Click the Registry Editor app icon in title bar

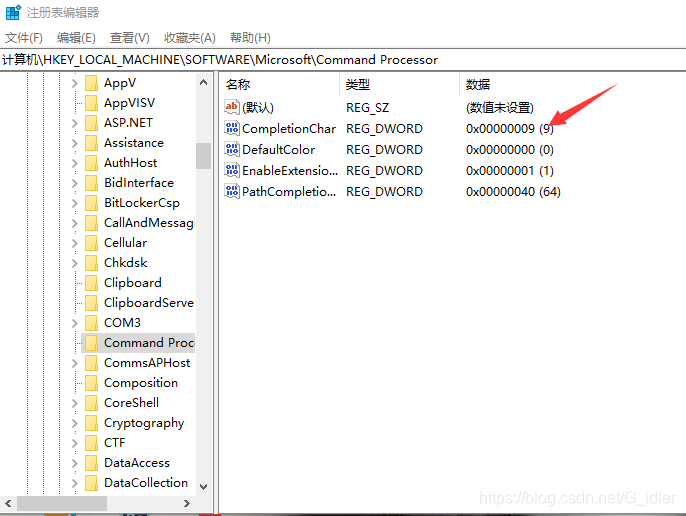13,12
